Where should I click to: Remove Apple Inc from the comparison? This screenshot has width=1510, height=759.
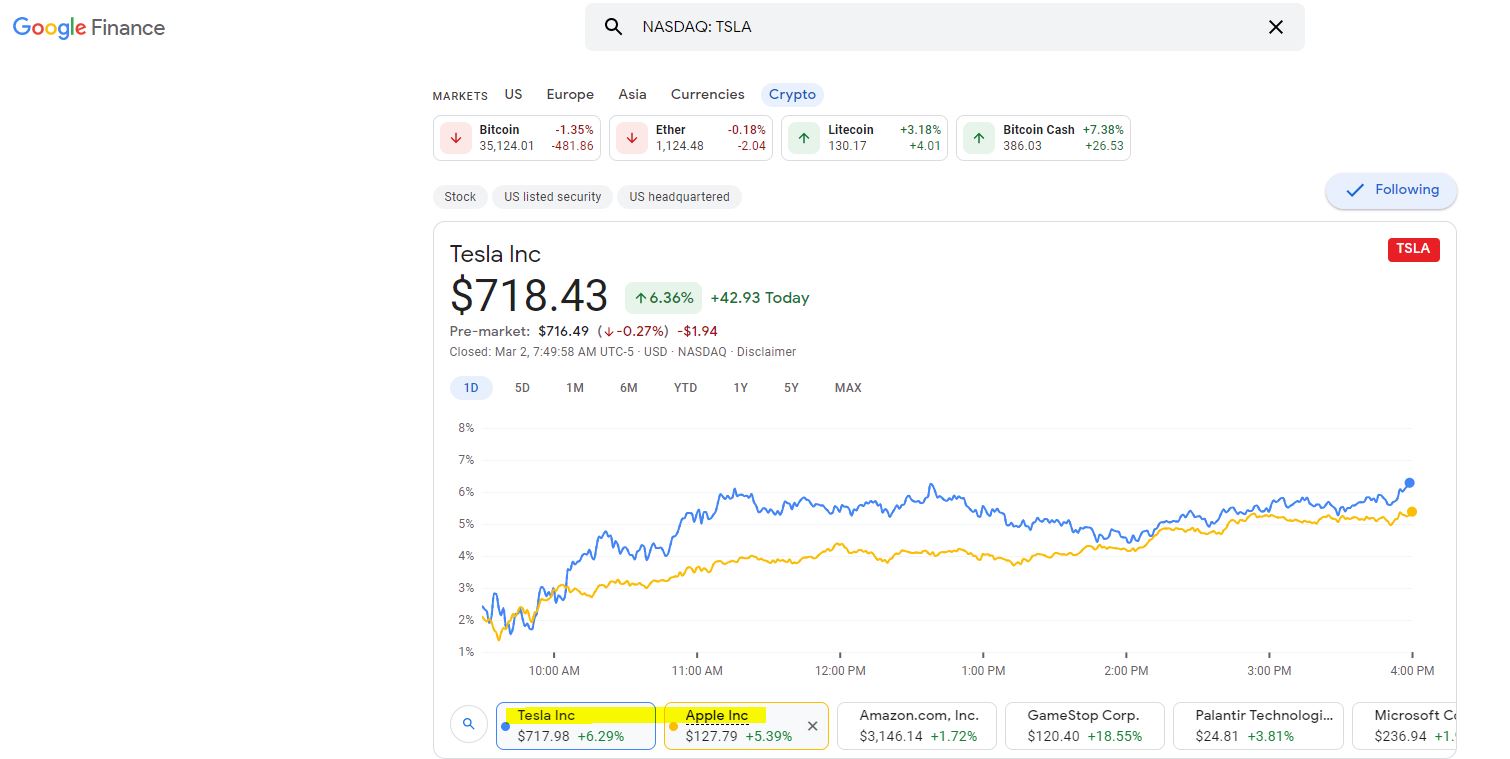tap(812, 726)
